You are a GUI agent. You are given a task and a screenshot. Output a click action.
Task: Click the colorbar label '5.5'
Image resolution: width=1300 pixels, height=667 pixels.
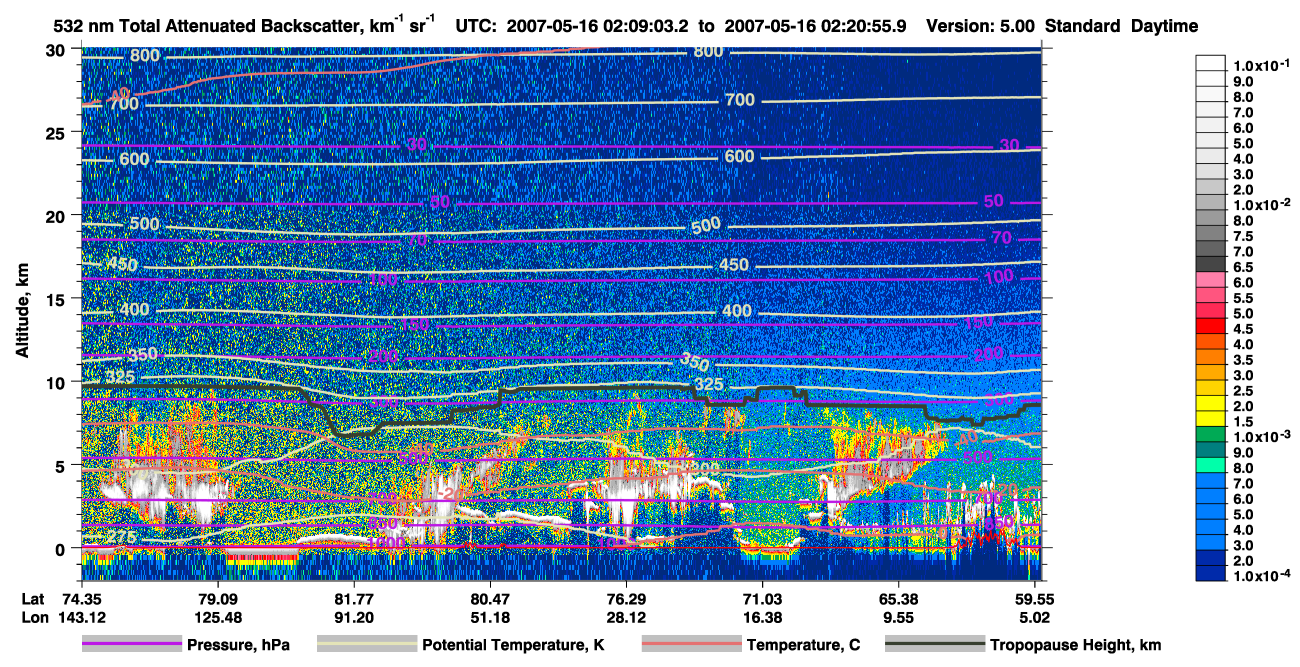1243,298
